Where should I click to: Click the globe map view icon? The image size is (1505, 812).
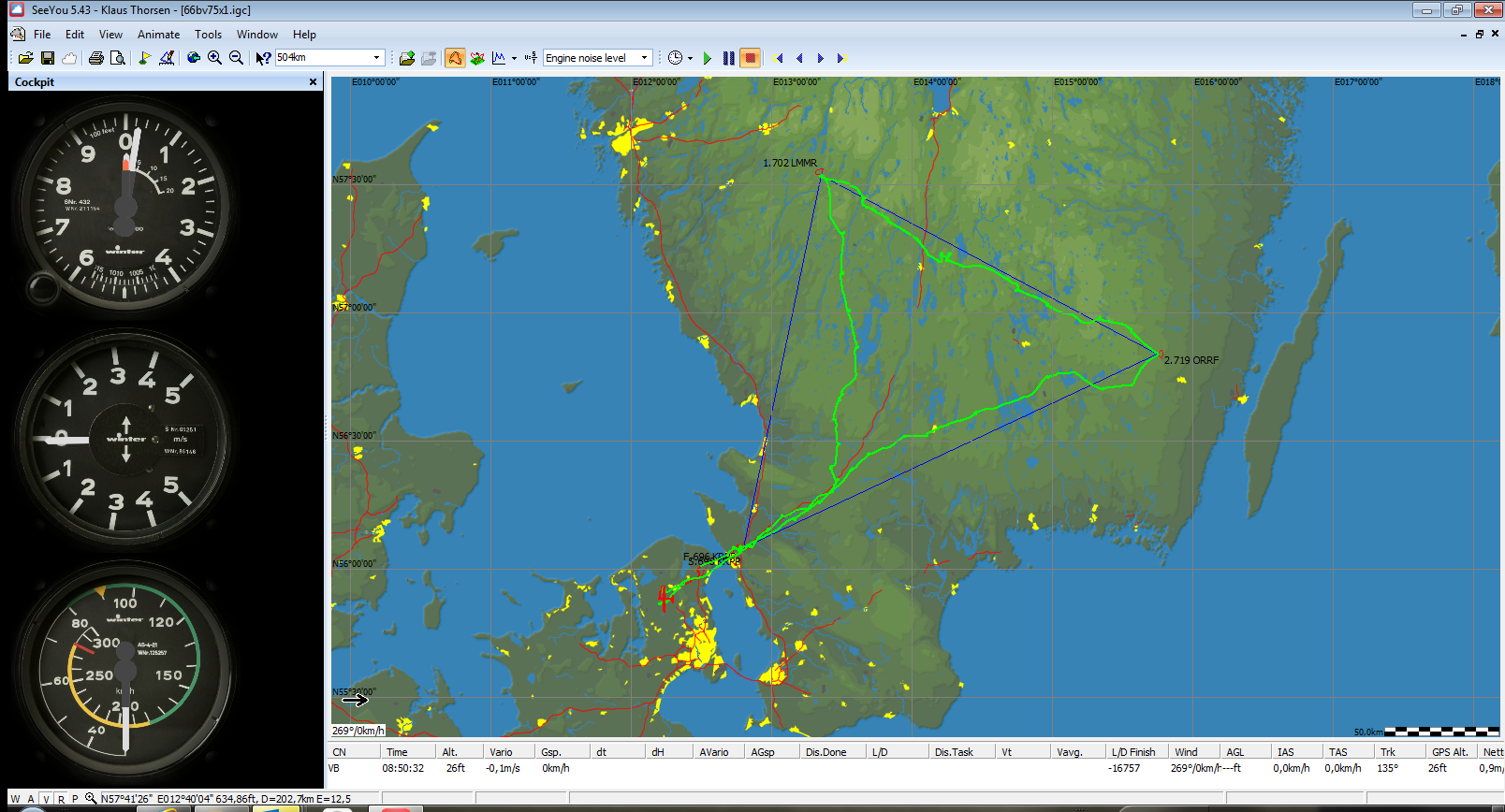pyautogui.click(x=194, y=58)
